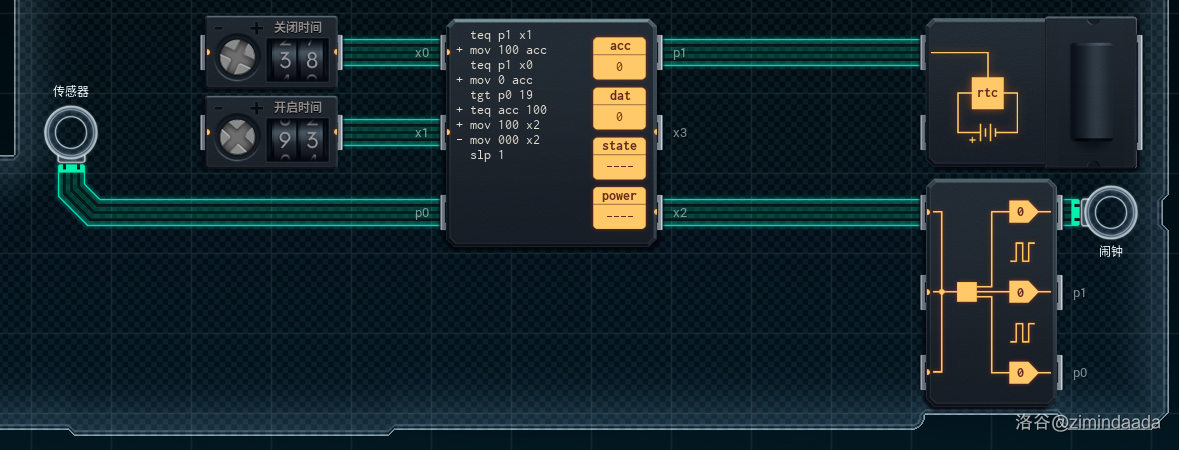Select the rtc clock chip
This screenshot has width=1179, height=450.
pyautogui.click(x=987, y=94)
